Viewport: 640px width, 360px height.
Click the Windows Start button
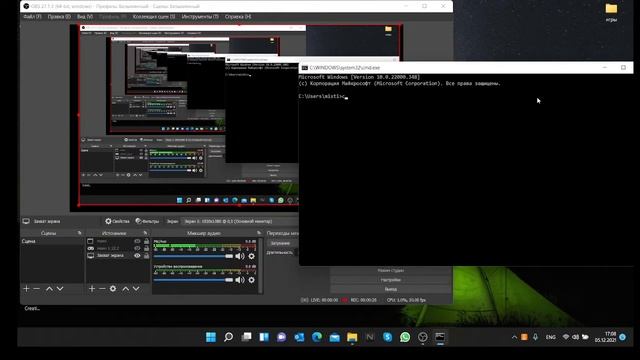(x=211, y=337)
